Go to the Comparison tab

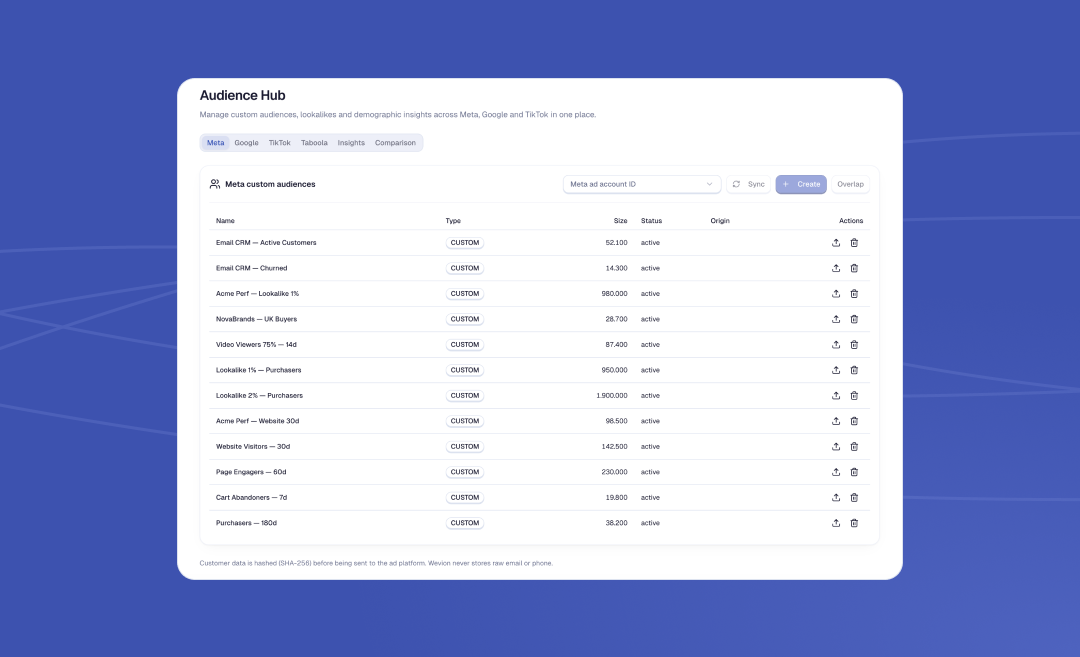(395, 143)
